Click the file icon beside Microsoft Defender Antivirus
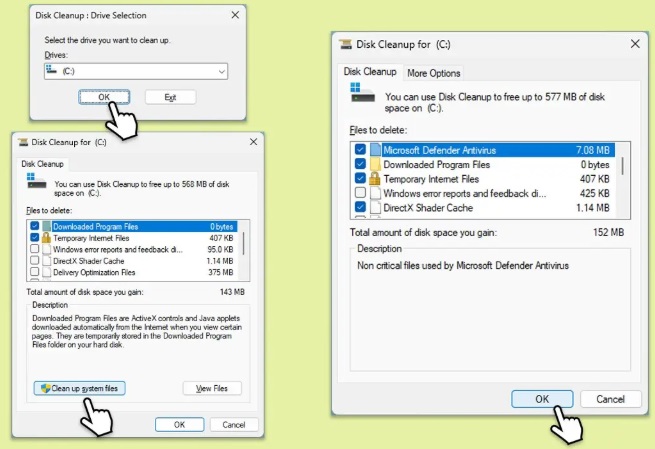The width and height of the screenshot is (655, 449). tap(375, 150)
